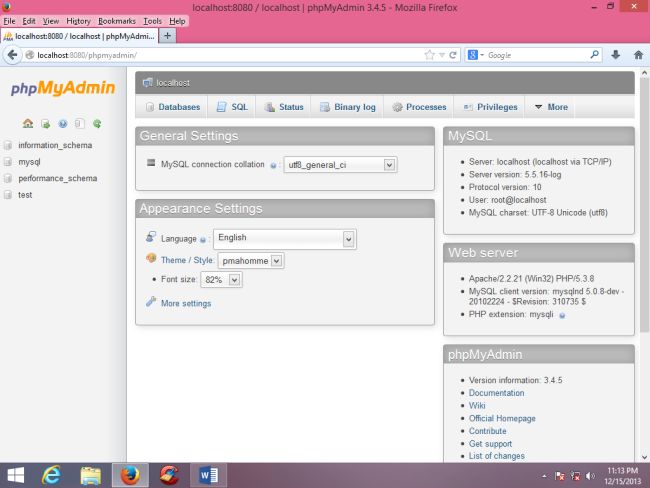650x488 pixels.
Task: Open Microsoft Word from the taskbar
Action: [x=209, y=475]
